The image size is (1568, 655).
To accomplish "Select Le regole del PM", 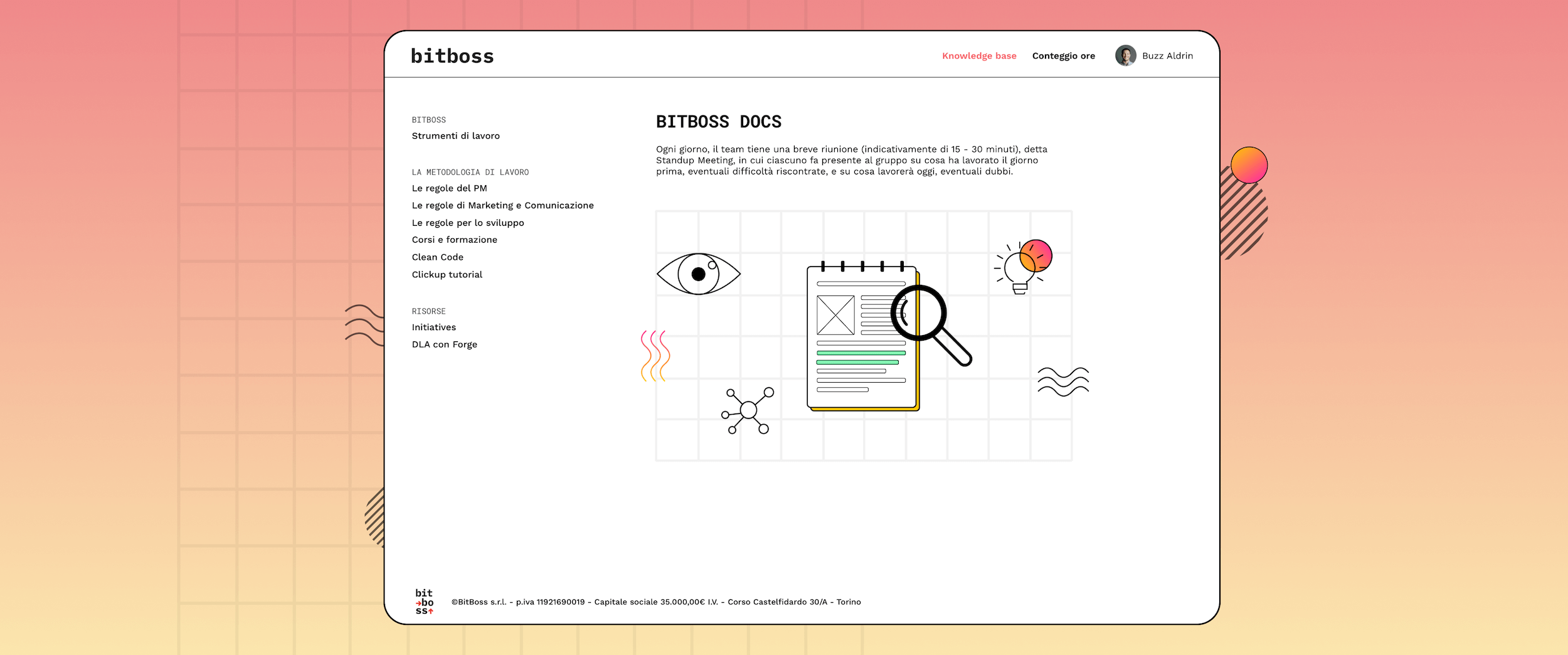I will [449, 188].
